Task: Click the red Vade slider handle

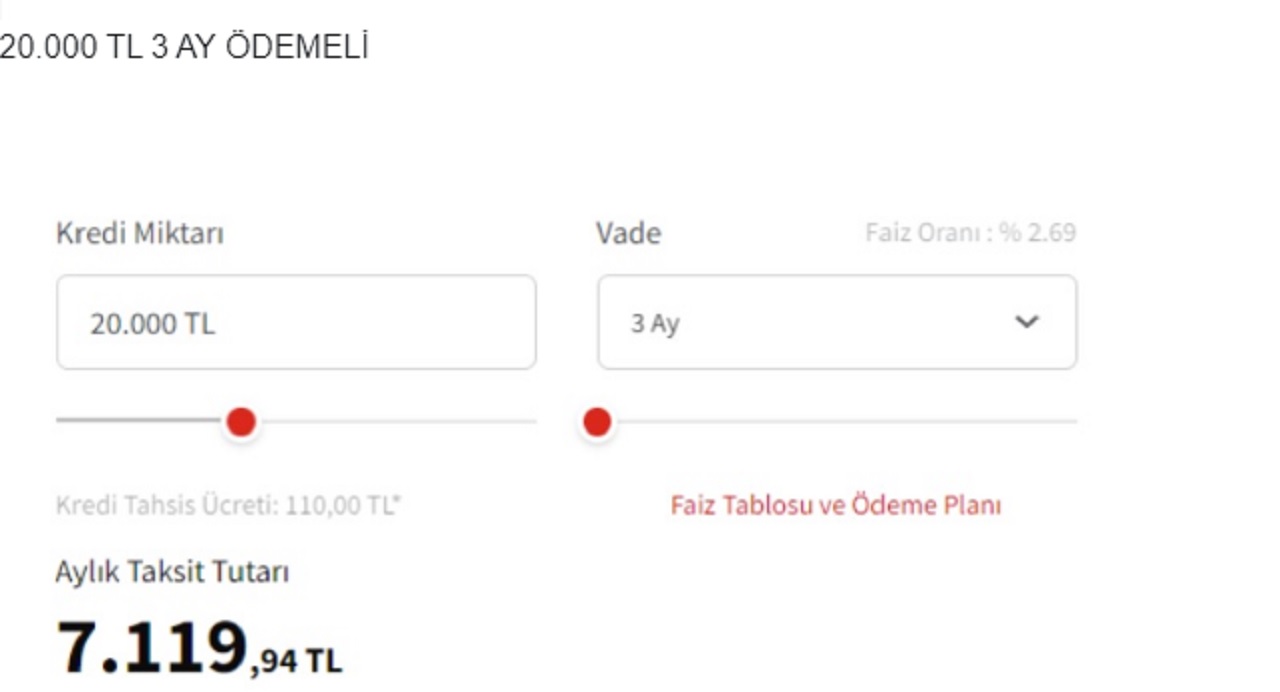Action: tap(597, 422)
